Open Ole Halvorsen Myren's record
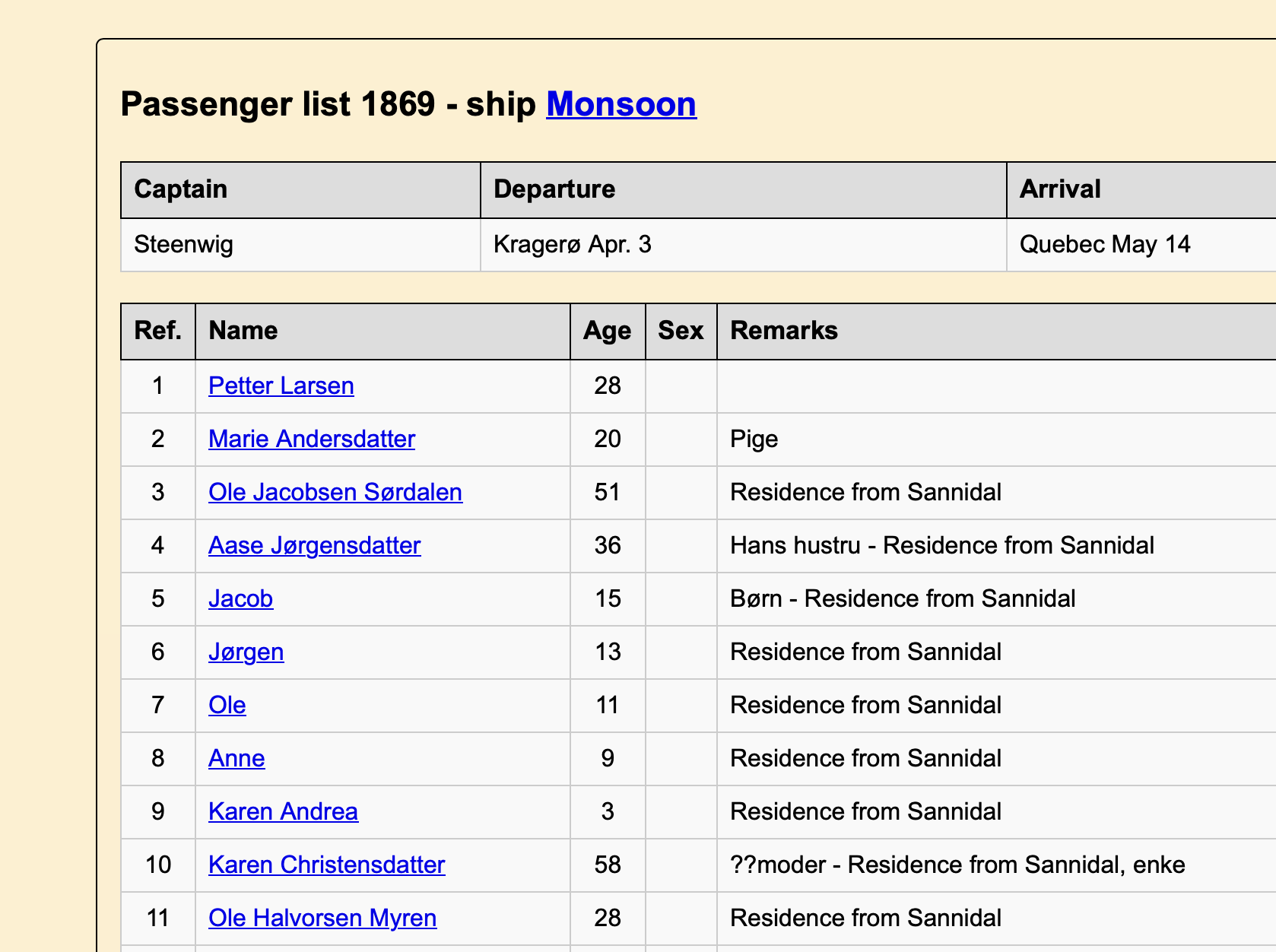This screenshot has width=1276, height=952. point(322,918)
